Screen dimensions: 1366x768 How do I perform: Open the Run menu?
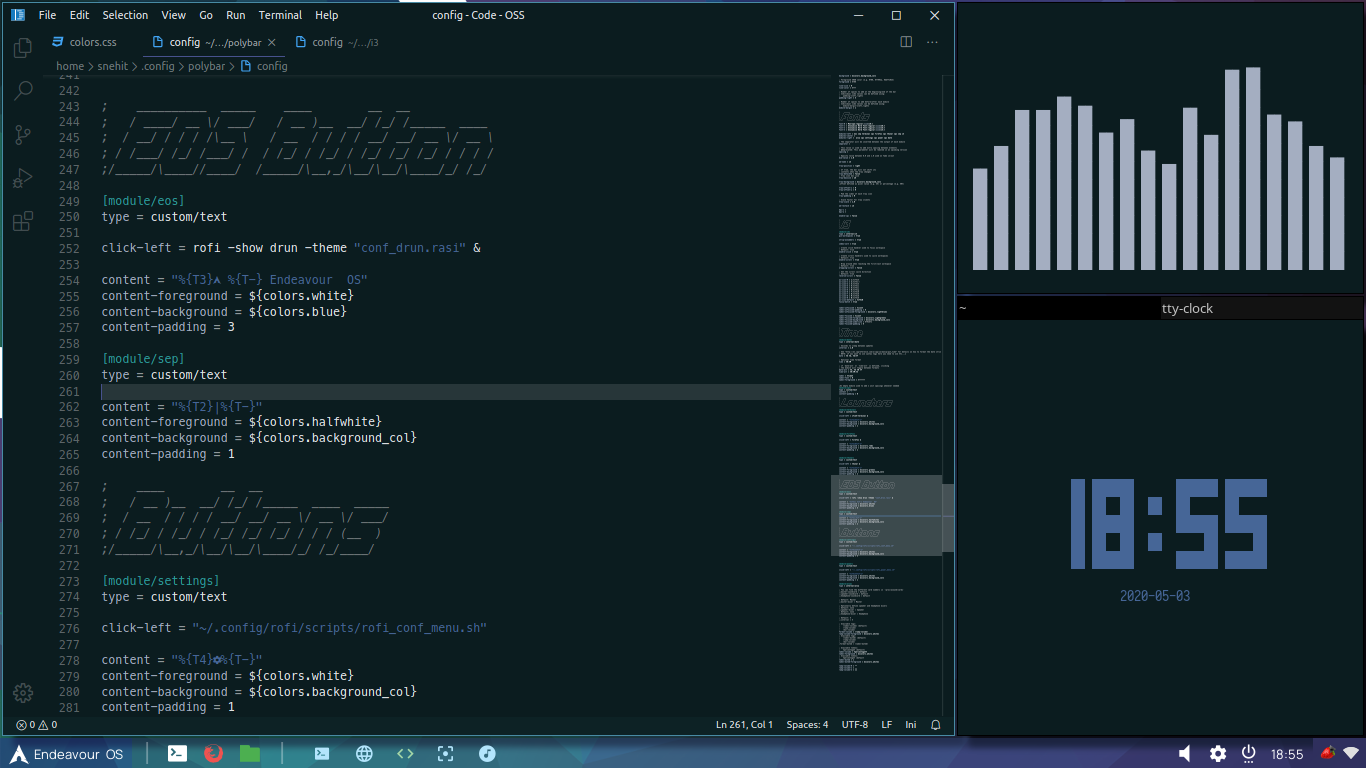click(x=236, y=15)
